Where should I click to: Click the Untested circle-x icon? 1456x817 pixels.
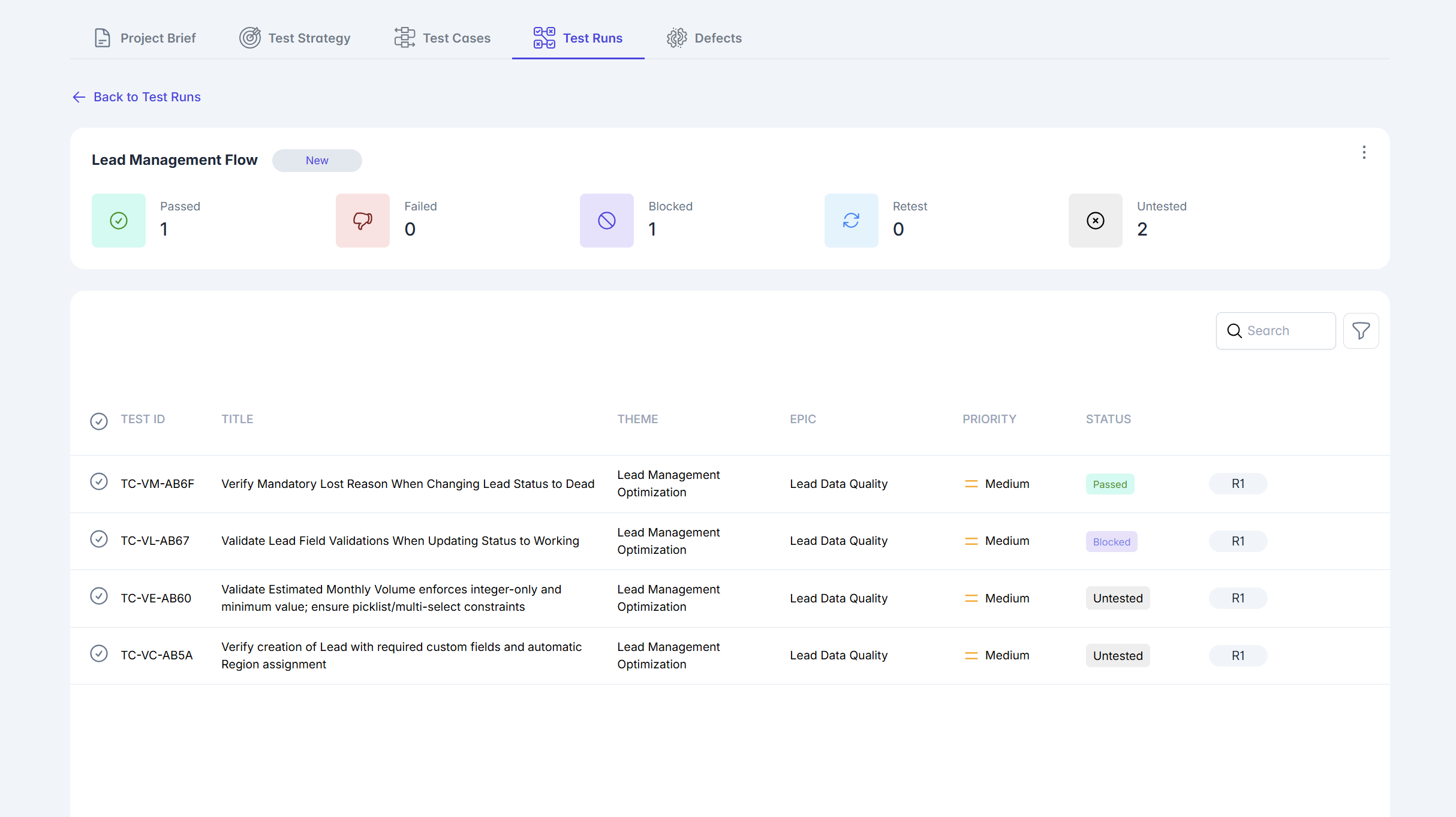pyautogui.click(x=1096, y=221)
